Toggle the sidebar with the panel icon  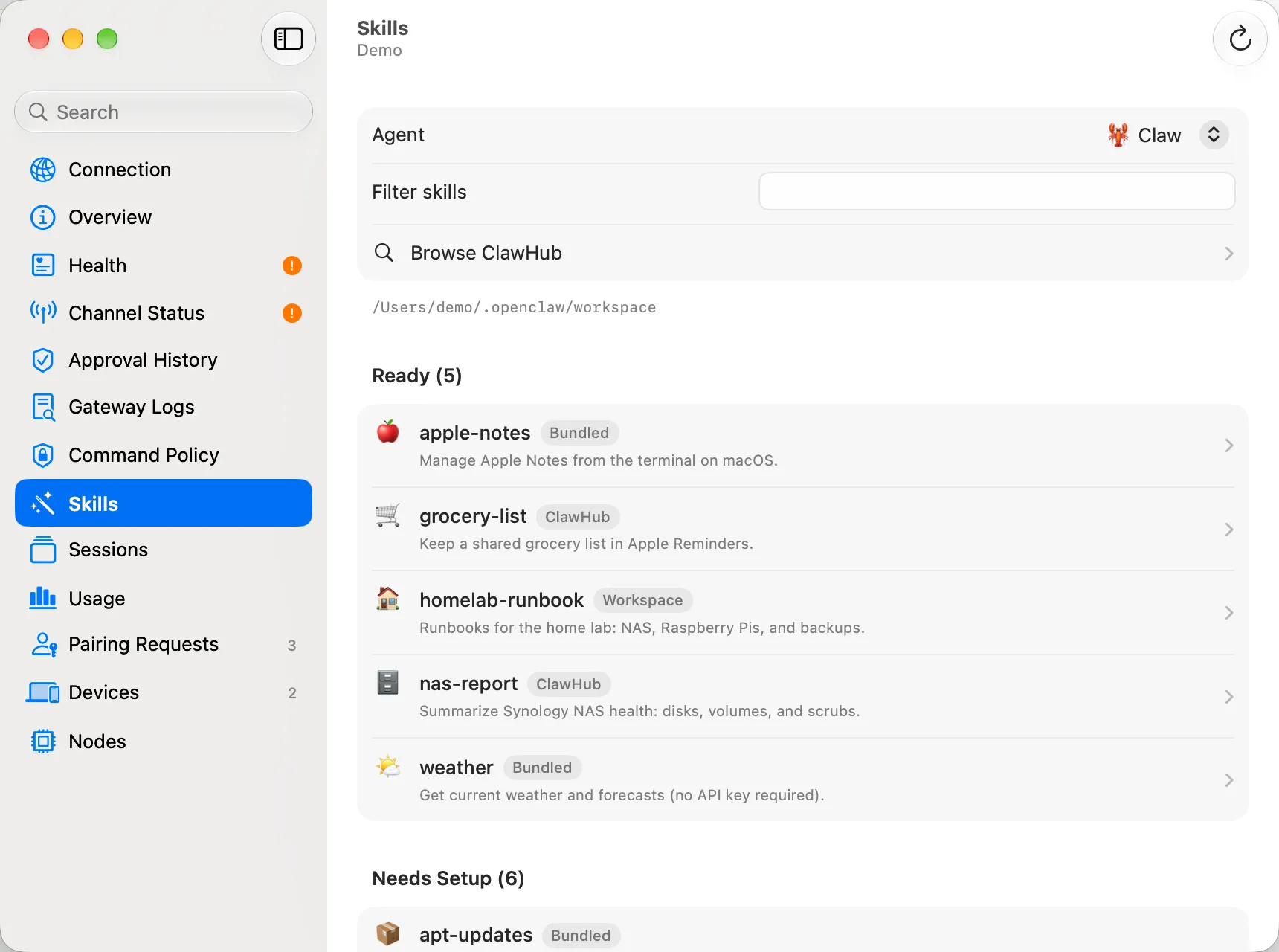point(289,39)
